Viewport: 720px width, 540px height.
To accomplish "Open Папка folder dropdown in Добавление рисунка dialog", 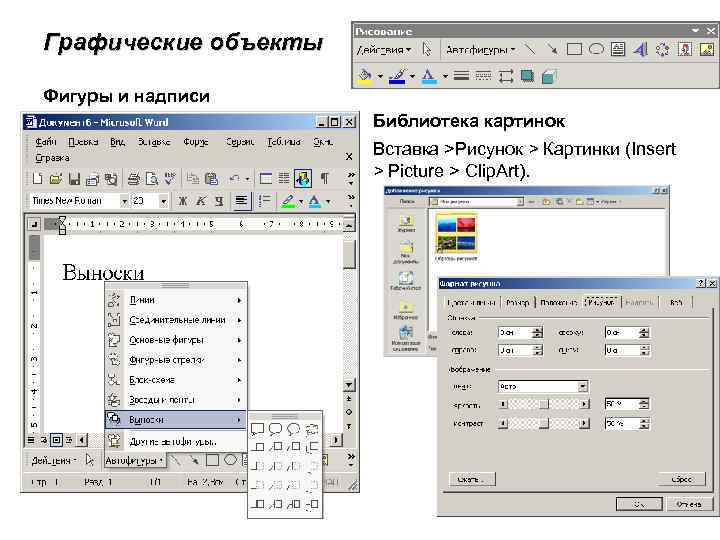I will coord(520,202).
